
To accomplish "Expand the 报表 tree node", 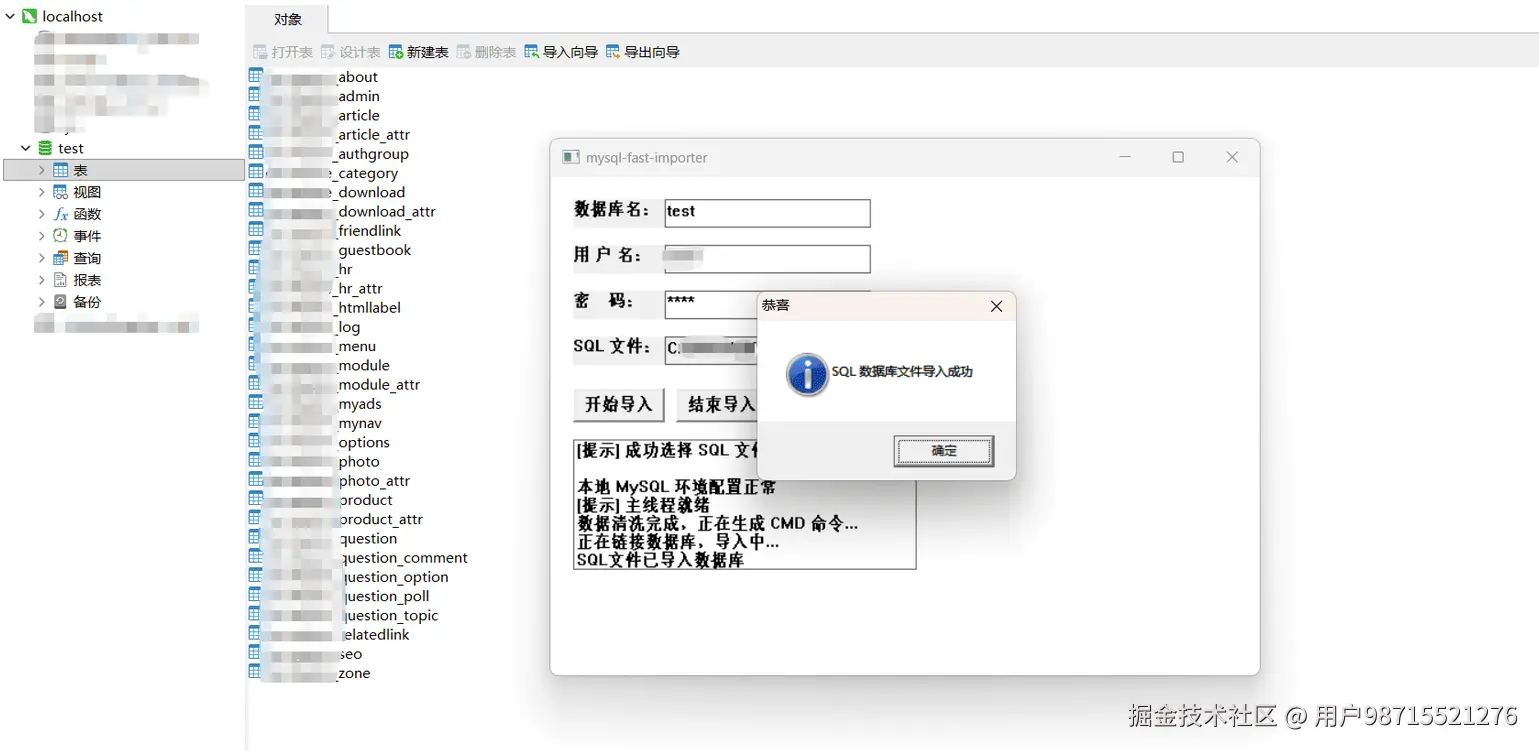I will pos(41,280).
